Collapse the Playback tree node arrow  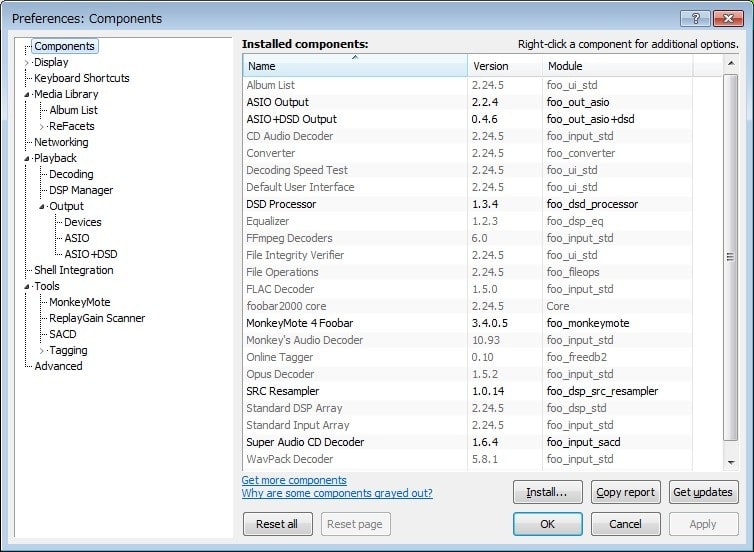pos(27,158)
